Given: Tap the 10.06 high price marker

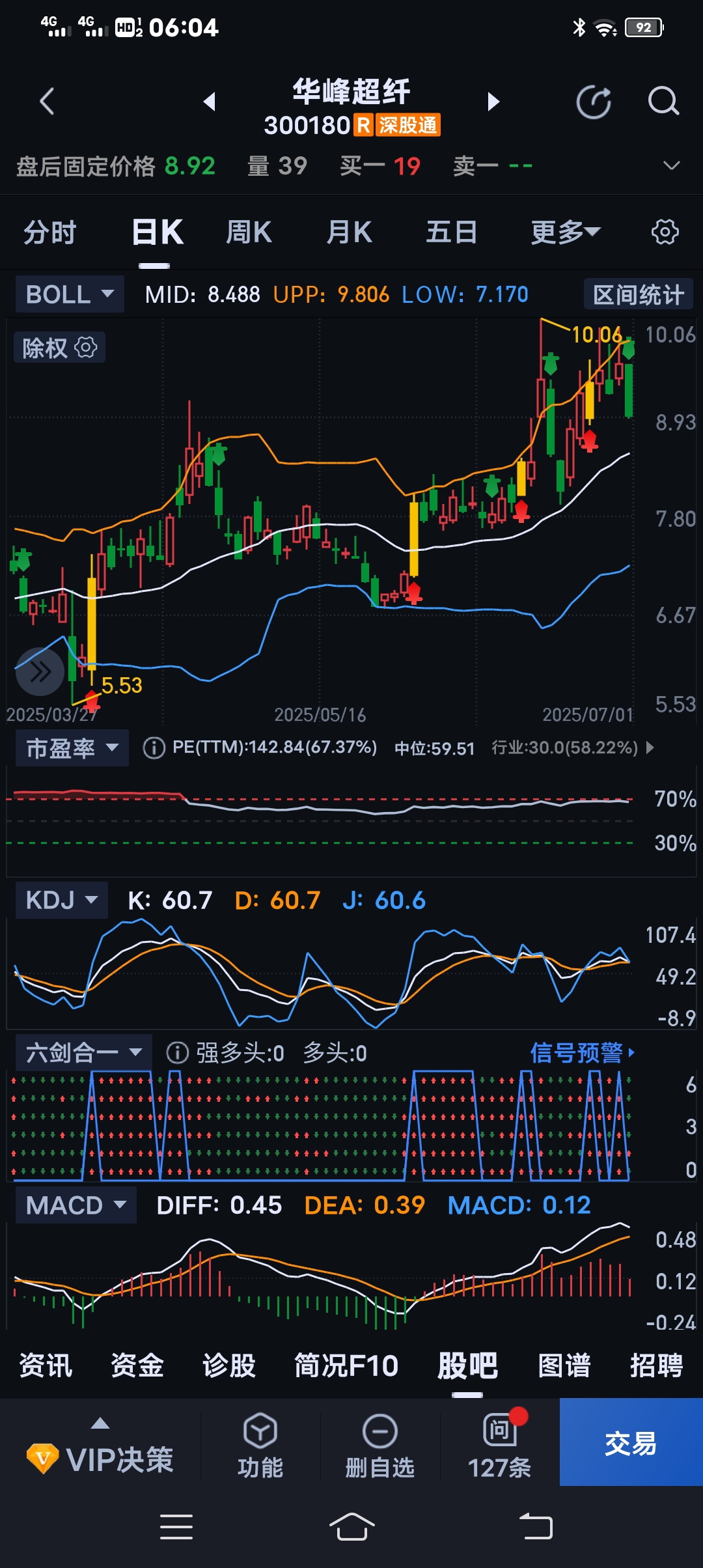Looking at the screenshot, I should click(597, 335).
